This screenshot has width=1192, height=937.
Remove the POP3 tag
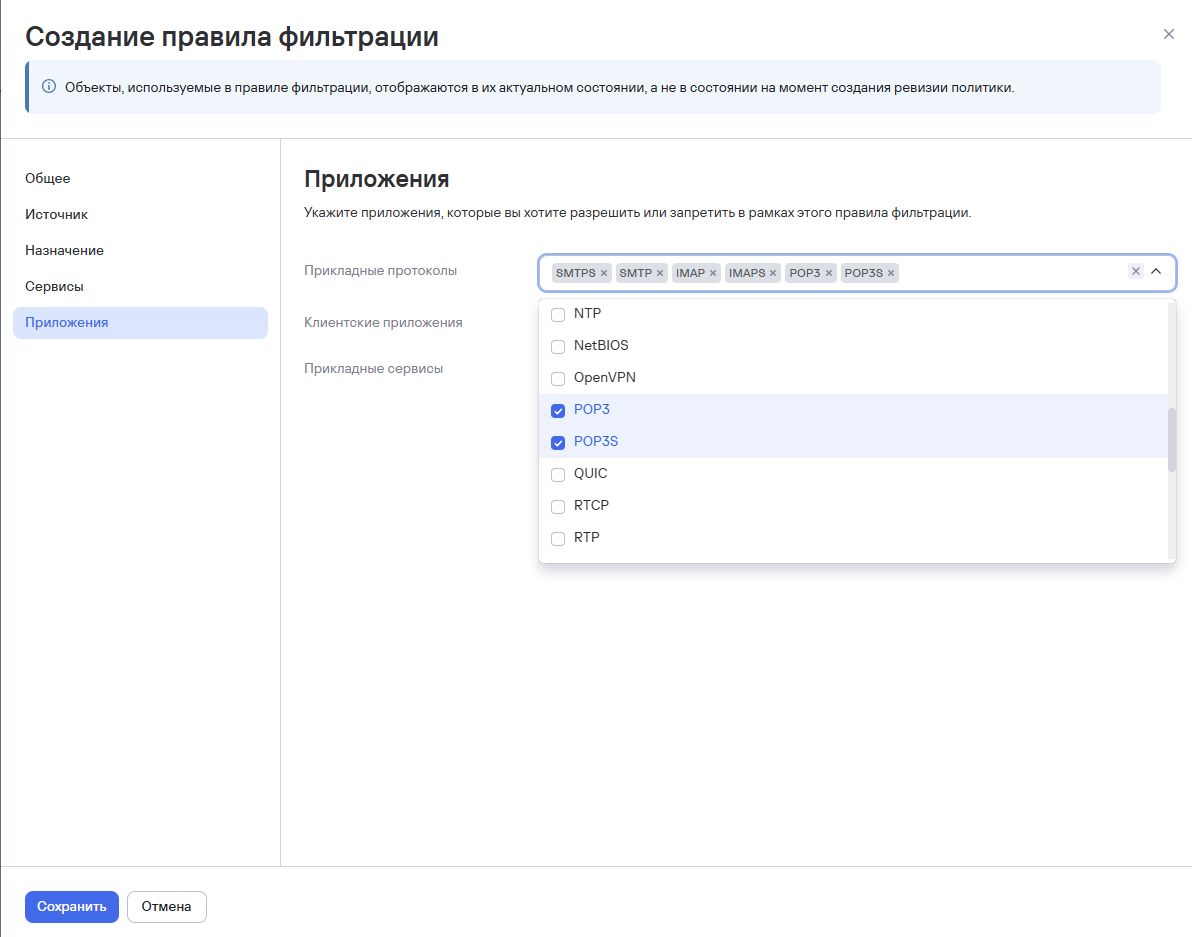[x=829, y=273]
